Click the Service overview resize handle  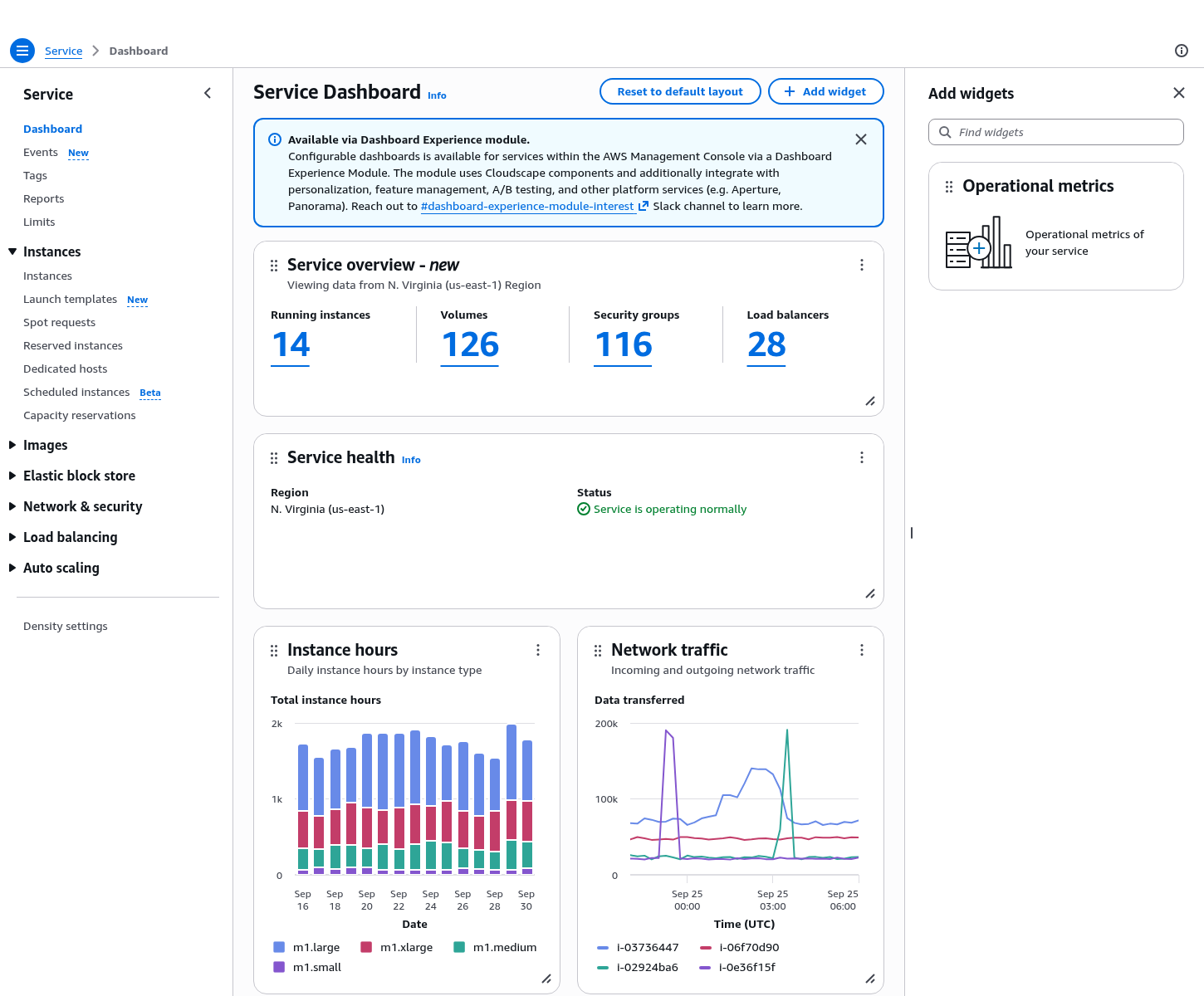pos(870,402)
